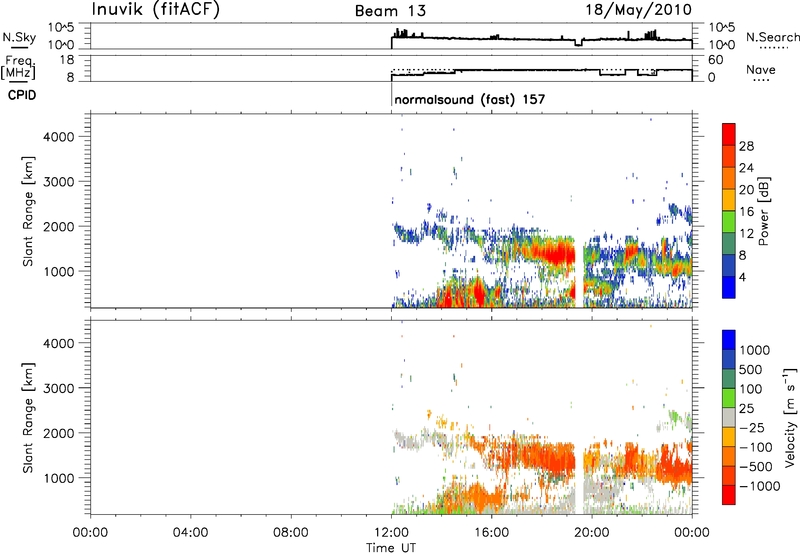Screen dimensions: 800x554
Task: Select the "Time UT" axis title
Action: click(391, 548)
